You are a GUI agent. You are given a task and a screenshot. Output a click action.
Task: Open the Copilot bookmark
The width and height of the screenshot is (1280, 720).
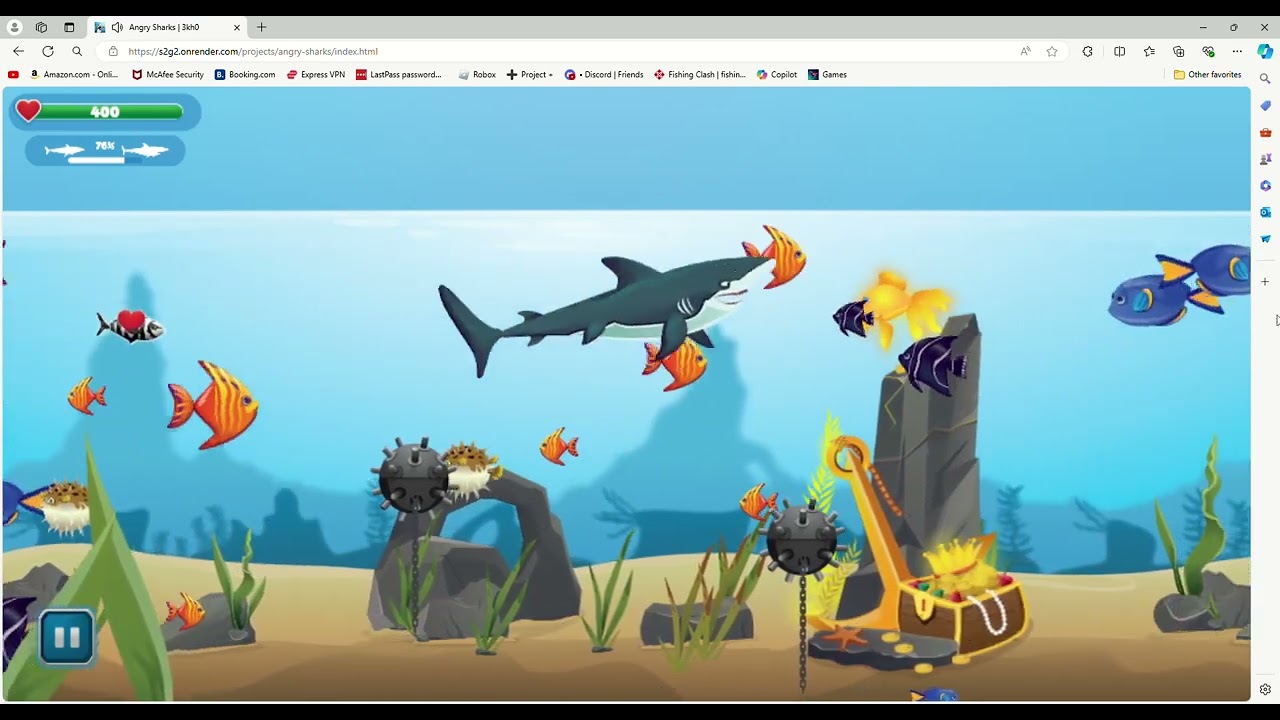tap(777, 74)
